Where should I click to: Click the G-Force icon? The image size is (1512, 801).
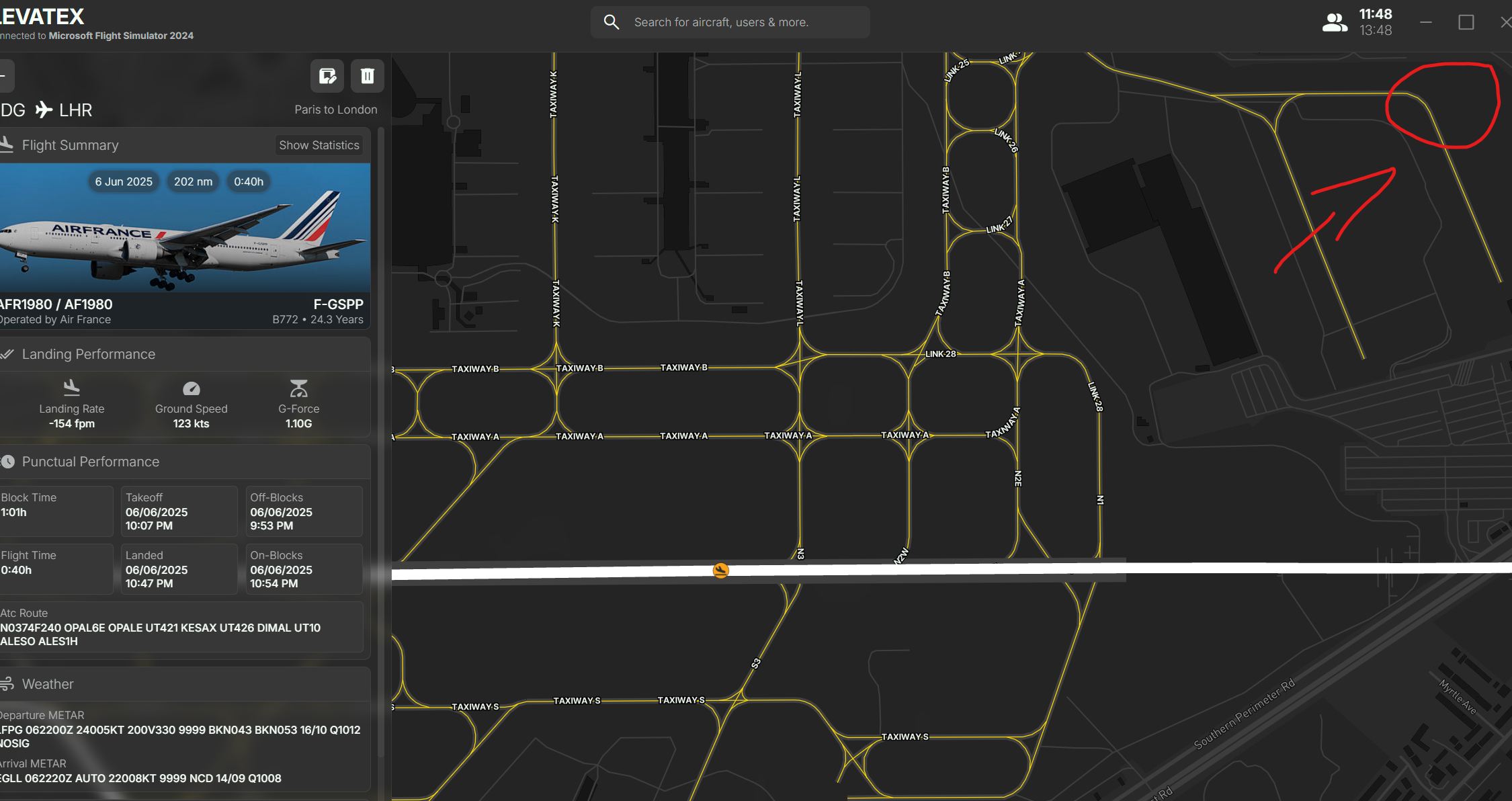(x=299, y=388)
